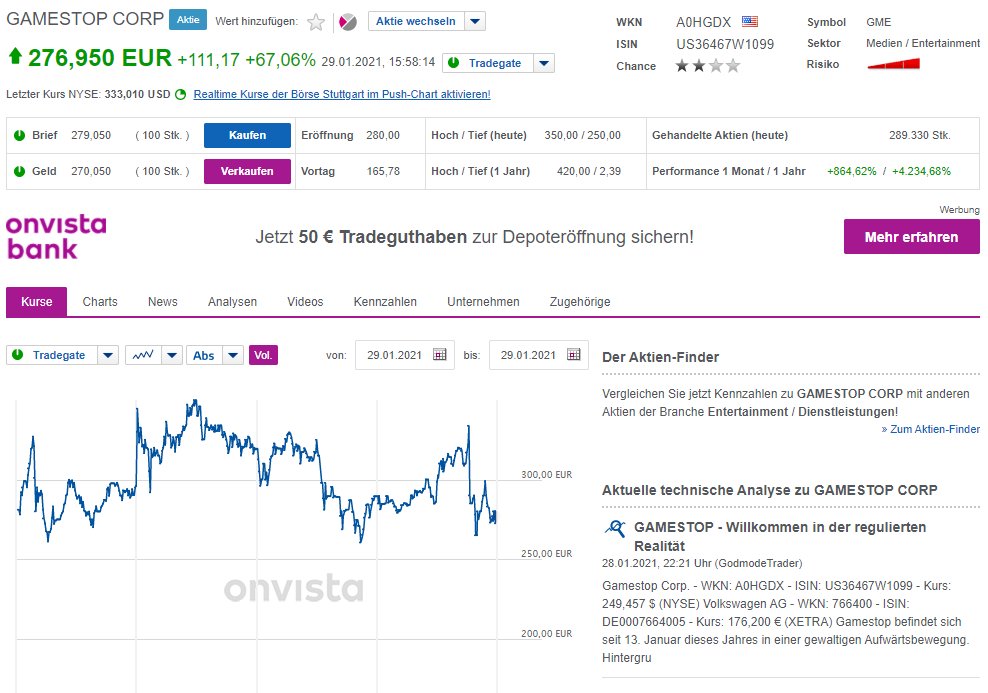Viewport: 988px width, 693px height.
Task: Open the chart type line dropdown
Action: pyautogui.click(x=171, y=355)
